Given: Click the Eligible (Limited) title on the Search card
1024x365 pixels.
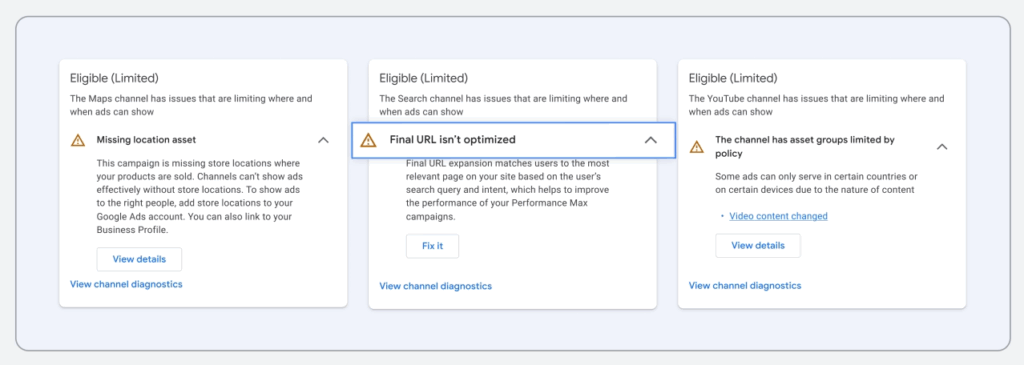Looking at the screenshot, I should (x=424, y=78).
